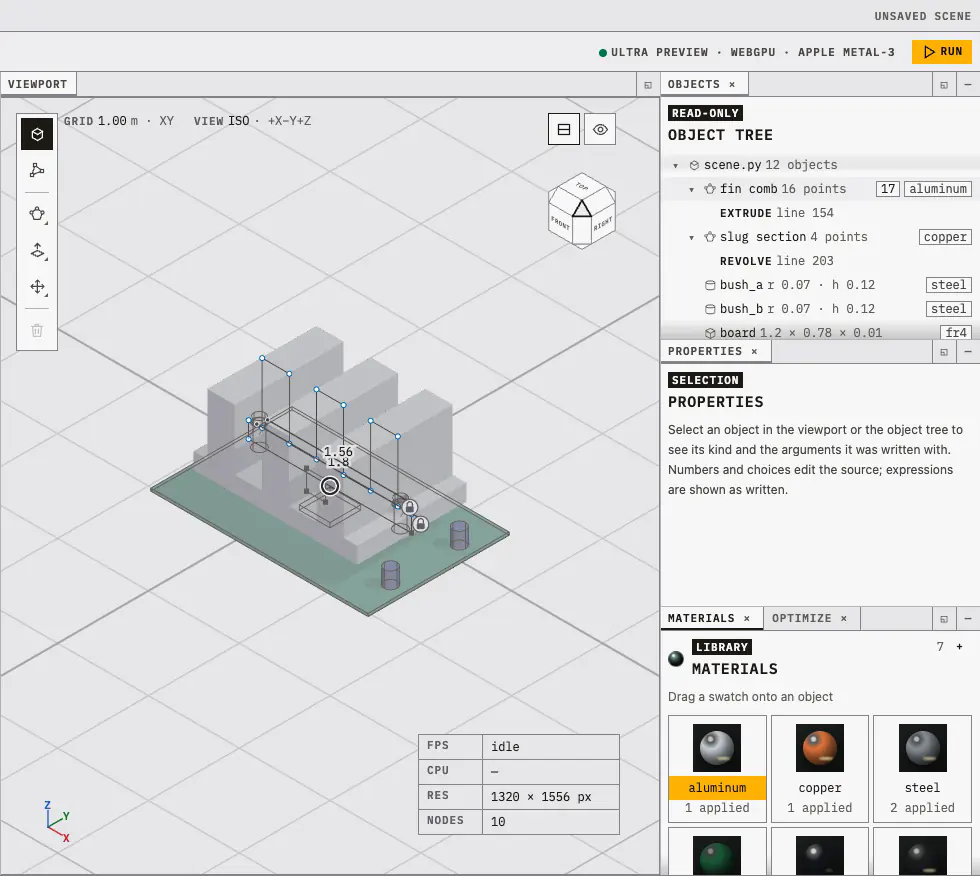This screenshot has width=980, height=876.
Task: Minimize the Objects panel
Action: click(x=968, y=84)
